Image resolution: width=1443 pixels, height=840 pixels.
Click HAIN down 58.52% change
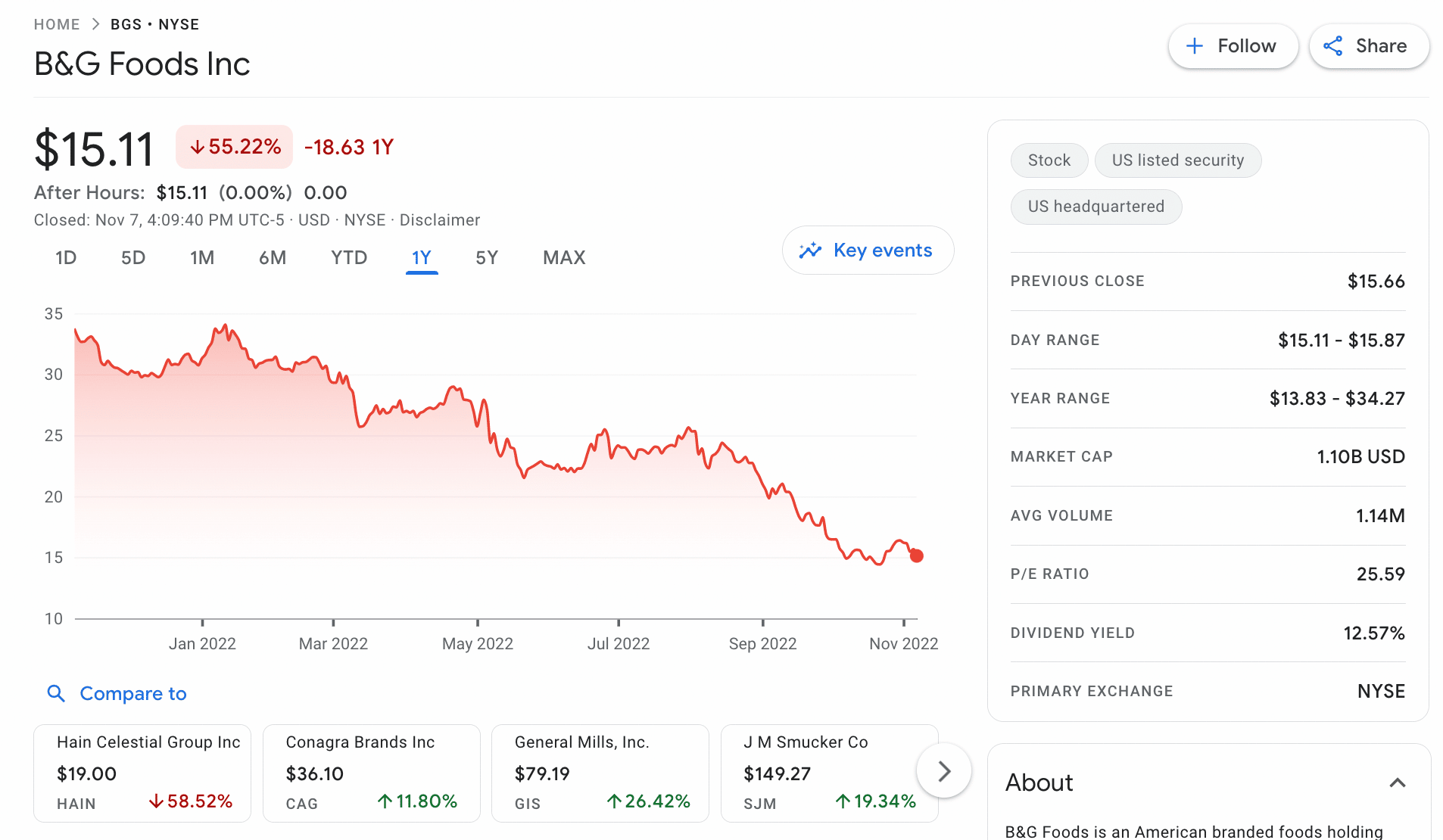click(x=190, y=801)
